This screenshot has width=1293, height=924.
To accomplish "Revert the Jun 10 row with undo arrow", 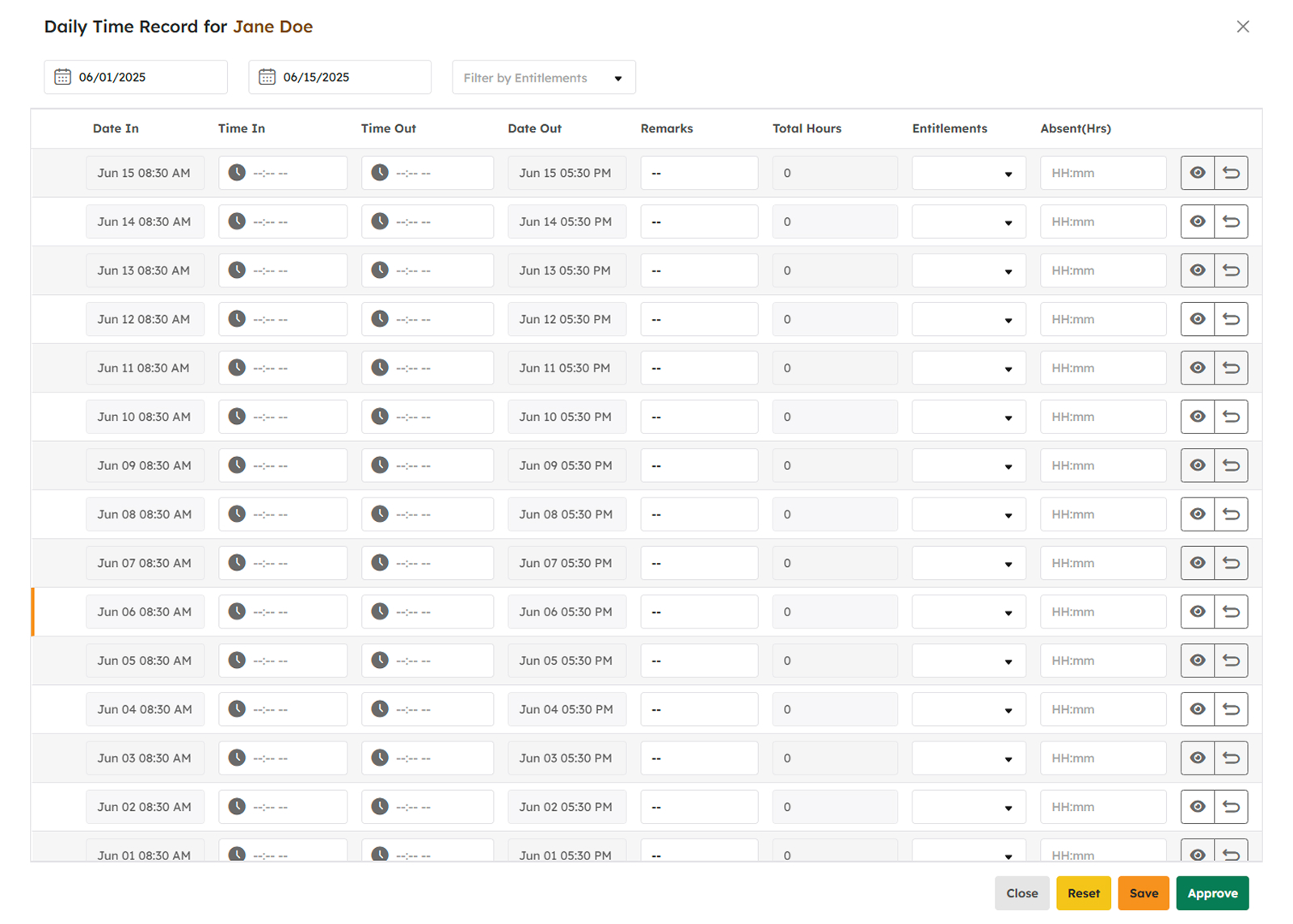I will [1231, 417].
